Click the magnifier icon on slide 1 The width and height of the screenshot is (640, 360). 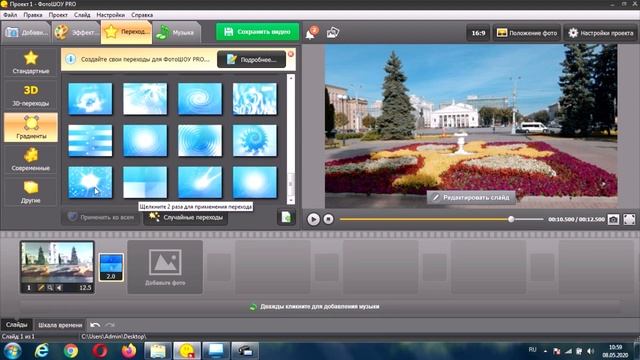click(x=50, y=288)
